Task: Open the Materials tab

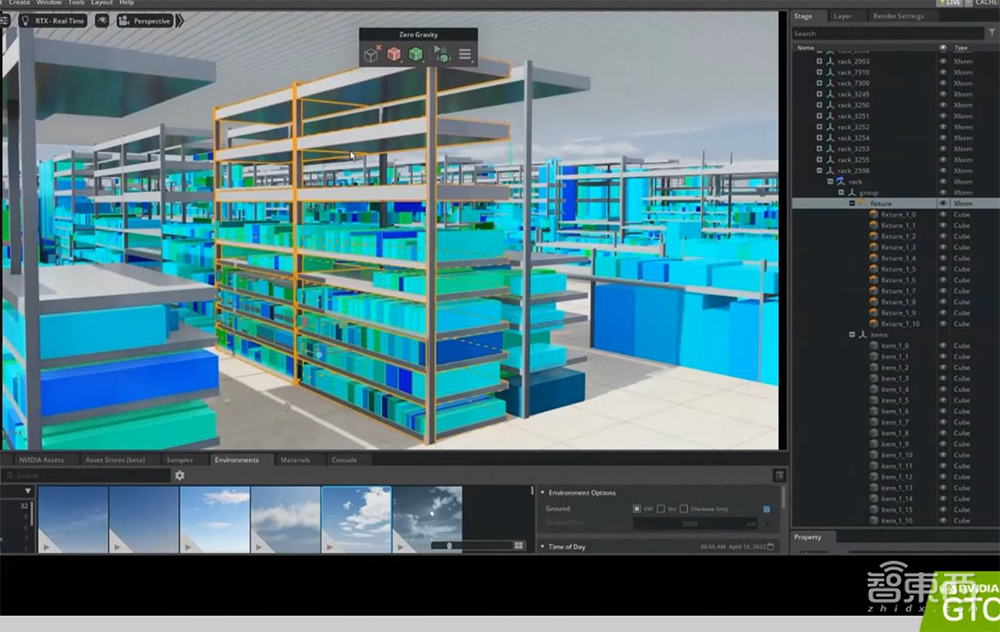Action: (295, 460)
